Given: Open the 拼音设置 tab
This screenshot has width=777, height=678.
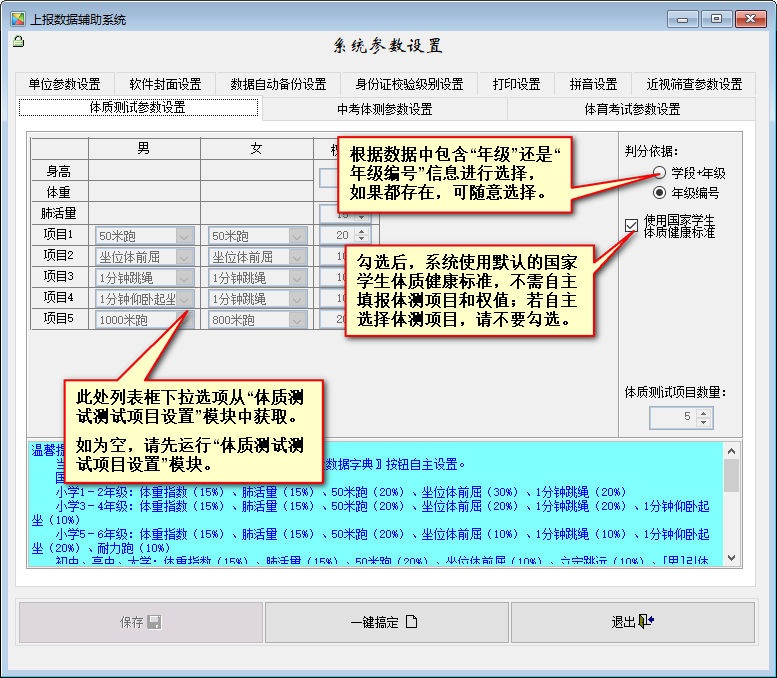Looking at the screenshot, I should click(594, 84).
